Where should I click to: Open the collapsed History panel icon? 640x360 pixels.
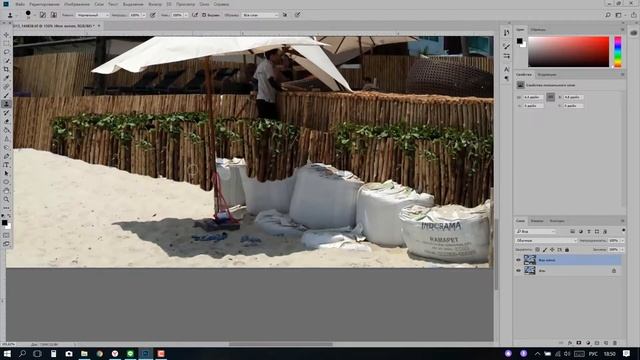(x=507, y=33)
